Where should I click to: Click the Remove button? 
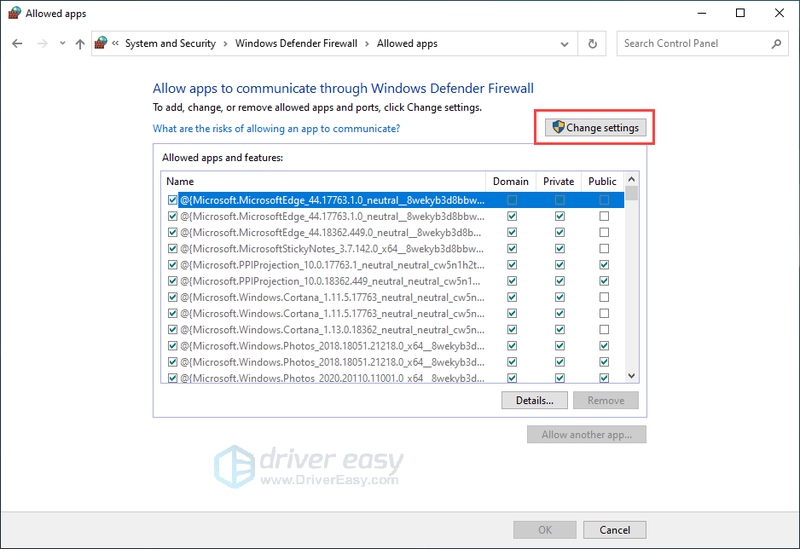tap(606, 401)
